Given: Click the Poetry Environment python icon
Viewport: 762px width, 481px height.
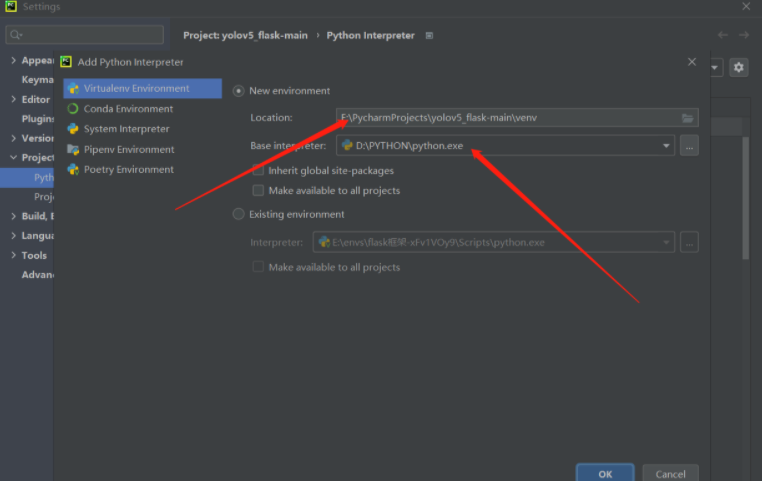Looking at the screenshot, I should point(73,170).
